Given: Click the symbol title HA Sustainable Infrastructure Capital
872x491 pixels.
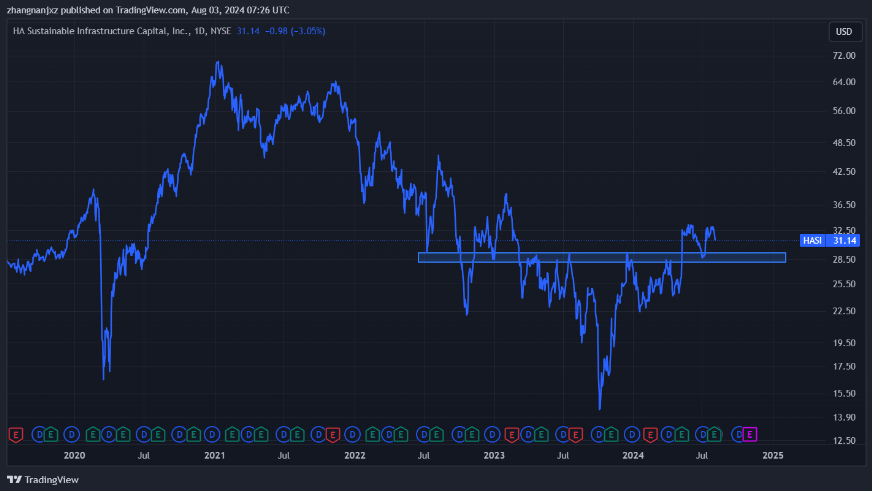Looking at the screenshot, I should pos(101,31).
